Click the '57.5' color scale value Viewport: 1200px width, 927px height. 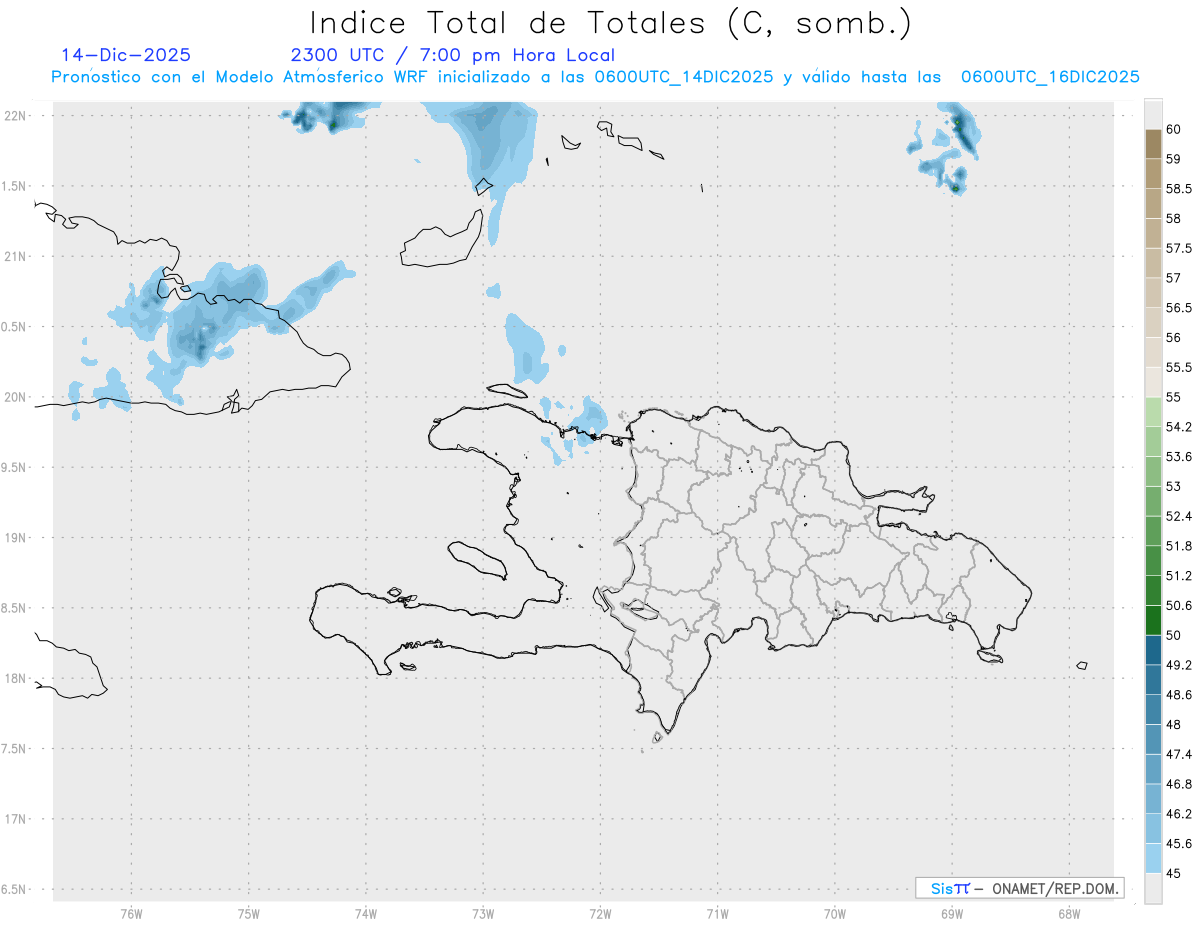(1179, 248)
